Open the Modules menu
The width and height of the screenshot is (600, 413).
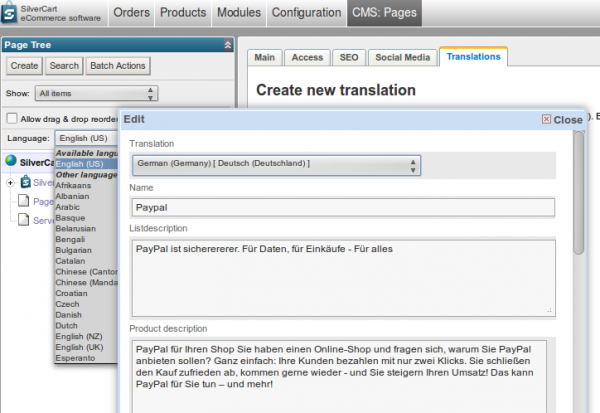239,13
